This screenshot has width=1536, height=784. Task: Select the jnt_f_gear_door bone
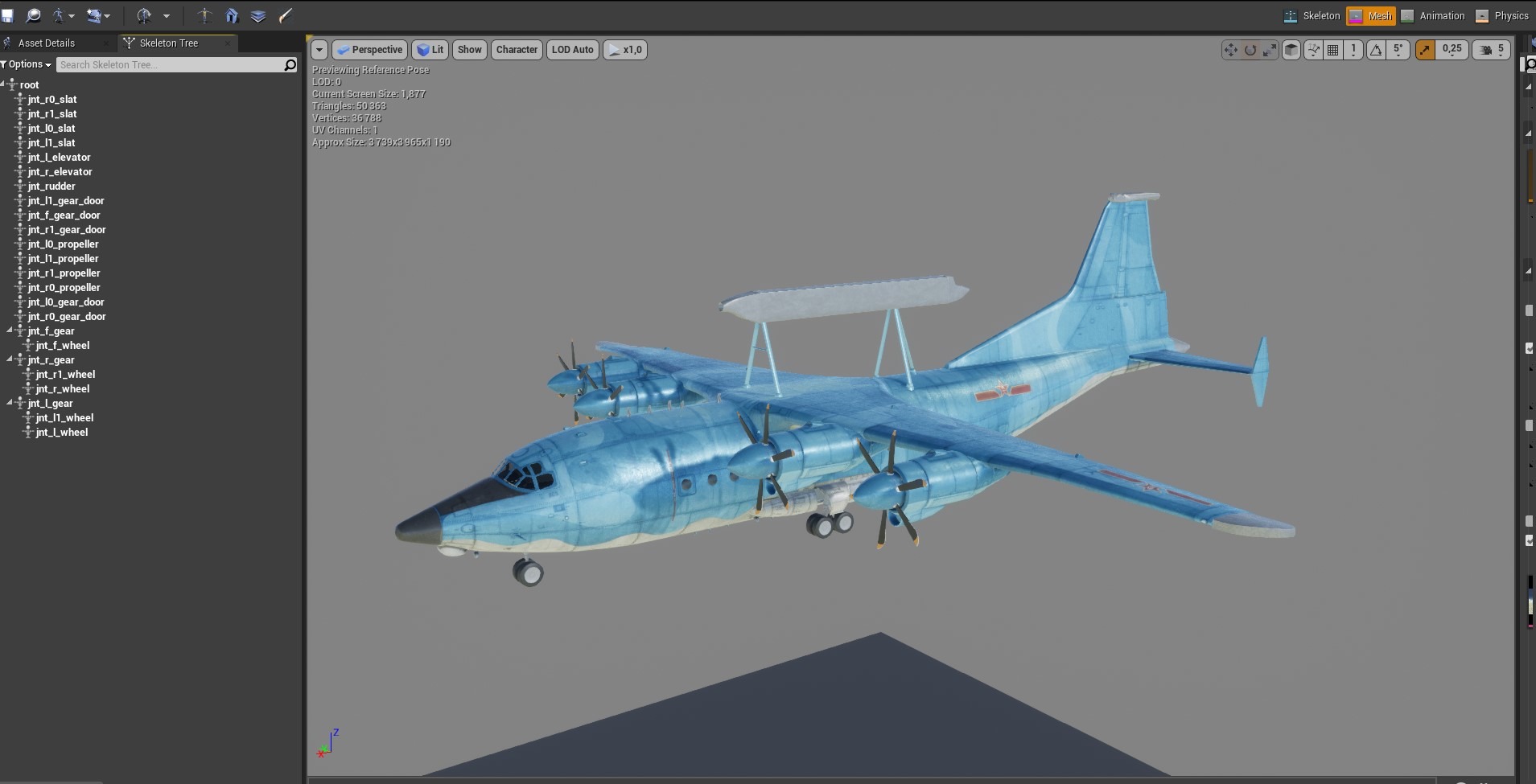click(64, 215)
